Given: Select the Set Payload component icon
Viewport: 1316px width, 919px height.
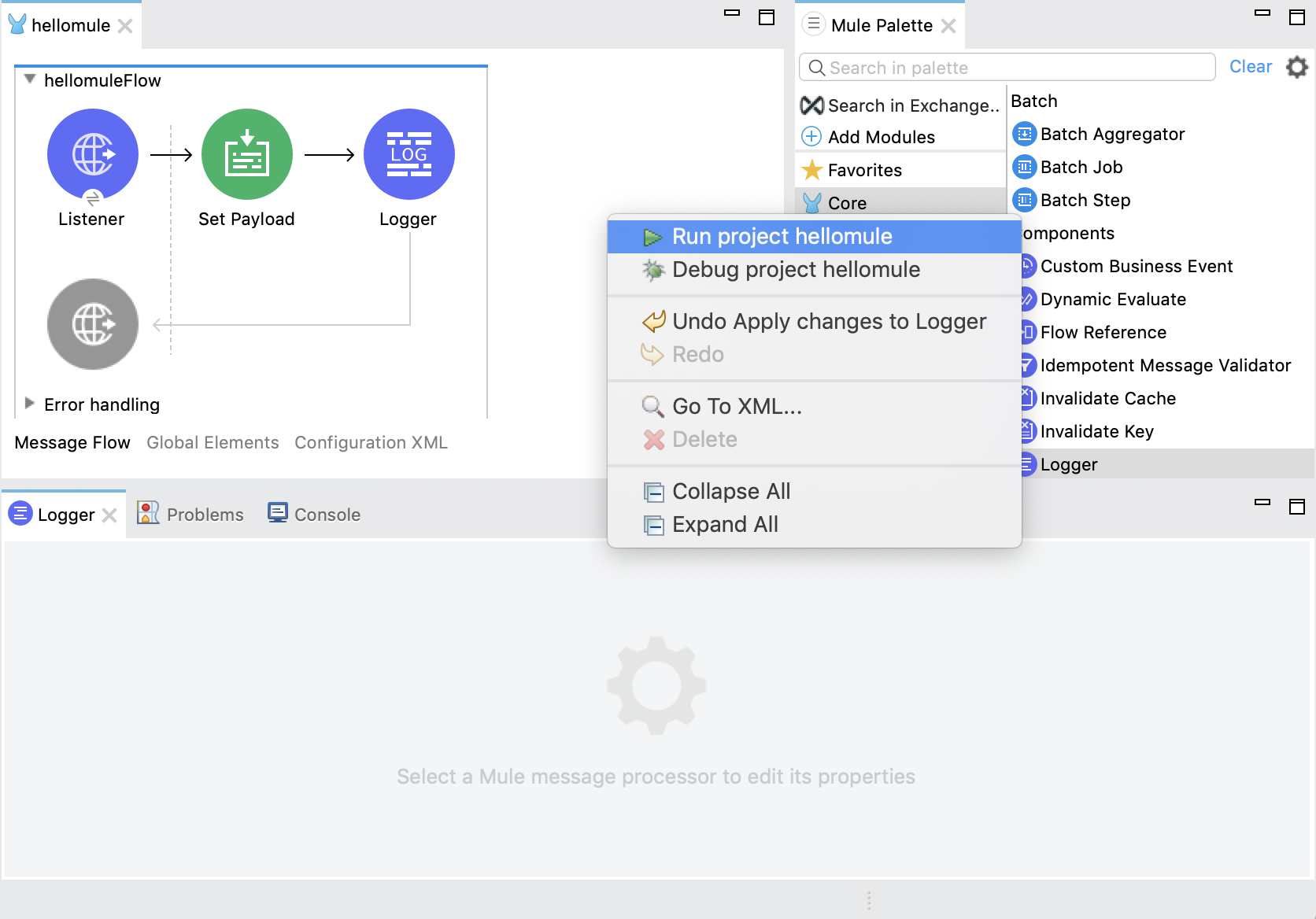Looking at the screenshot, I should (x=246, y=154).
